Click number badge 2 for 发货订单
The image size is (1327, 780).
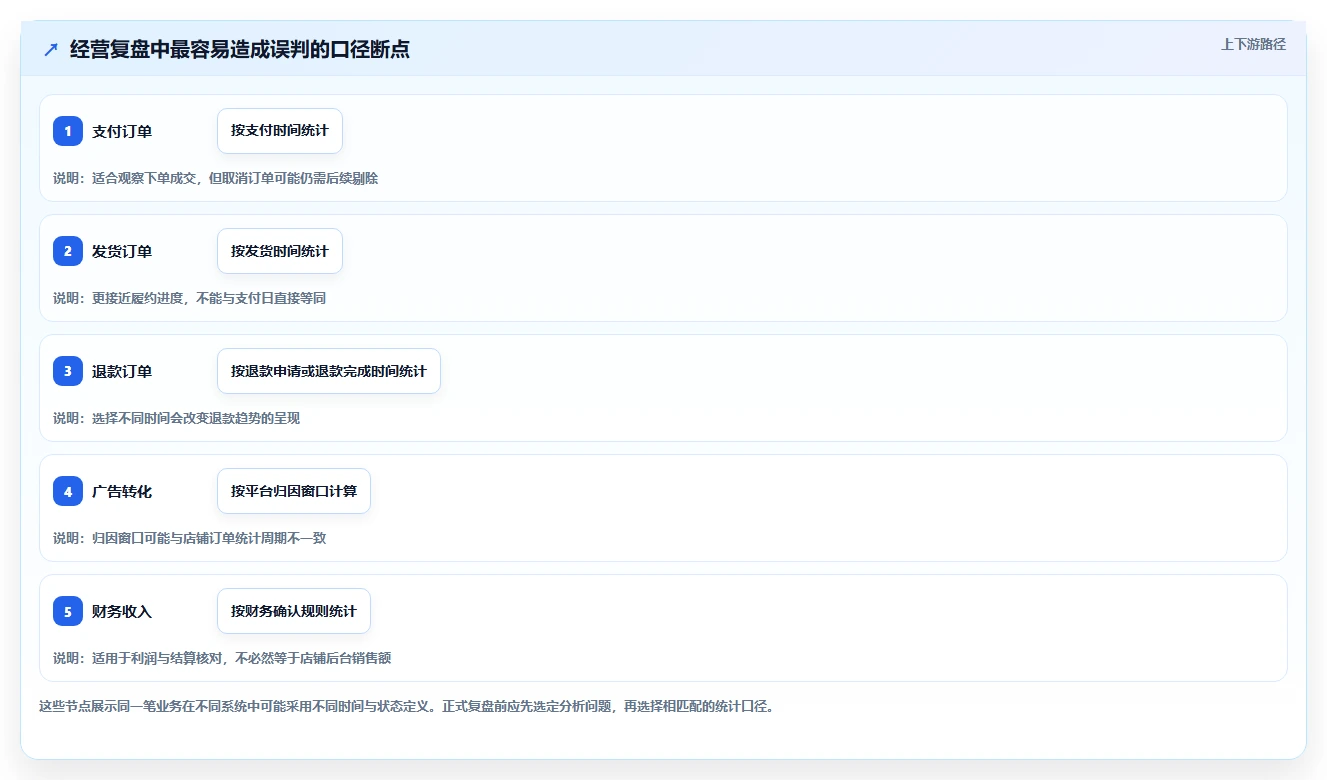click(68, 251)
